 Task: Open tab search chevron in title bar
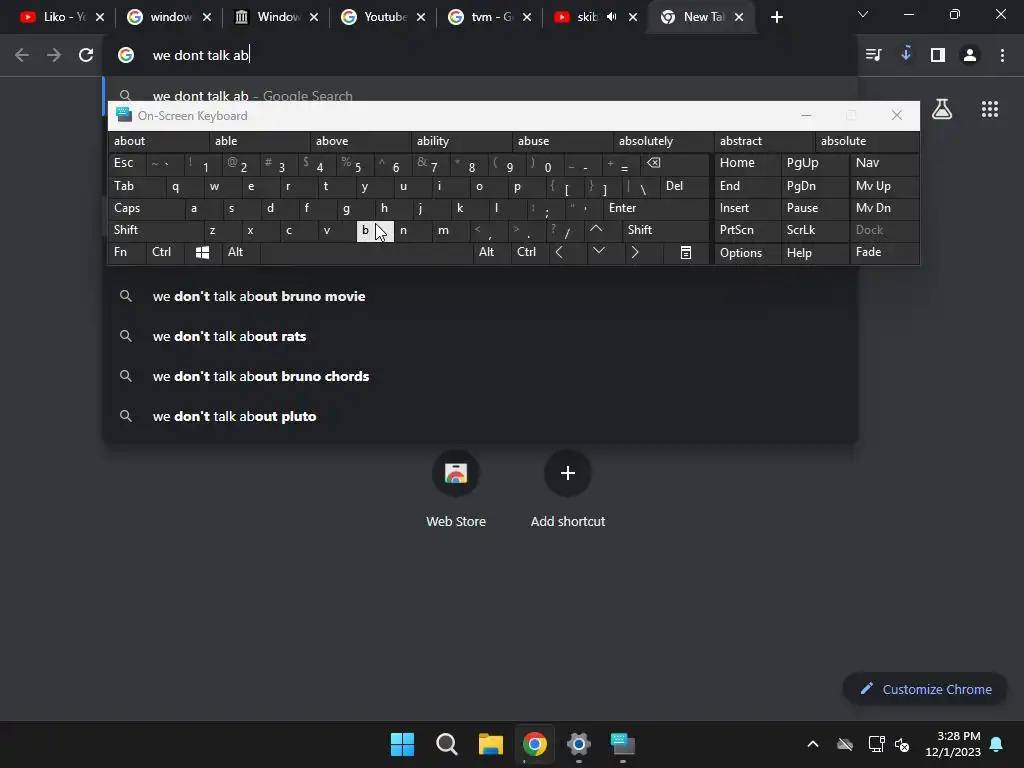[x=863, y=14]
